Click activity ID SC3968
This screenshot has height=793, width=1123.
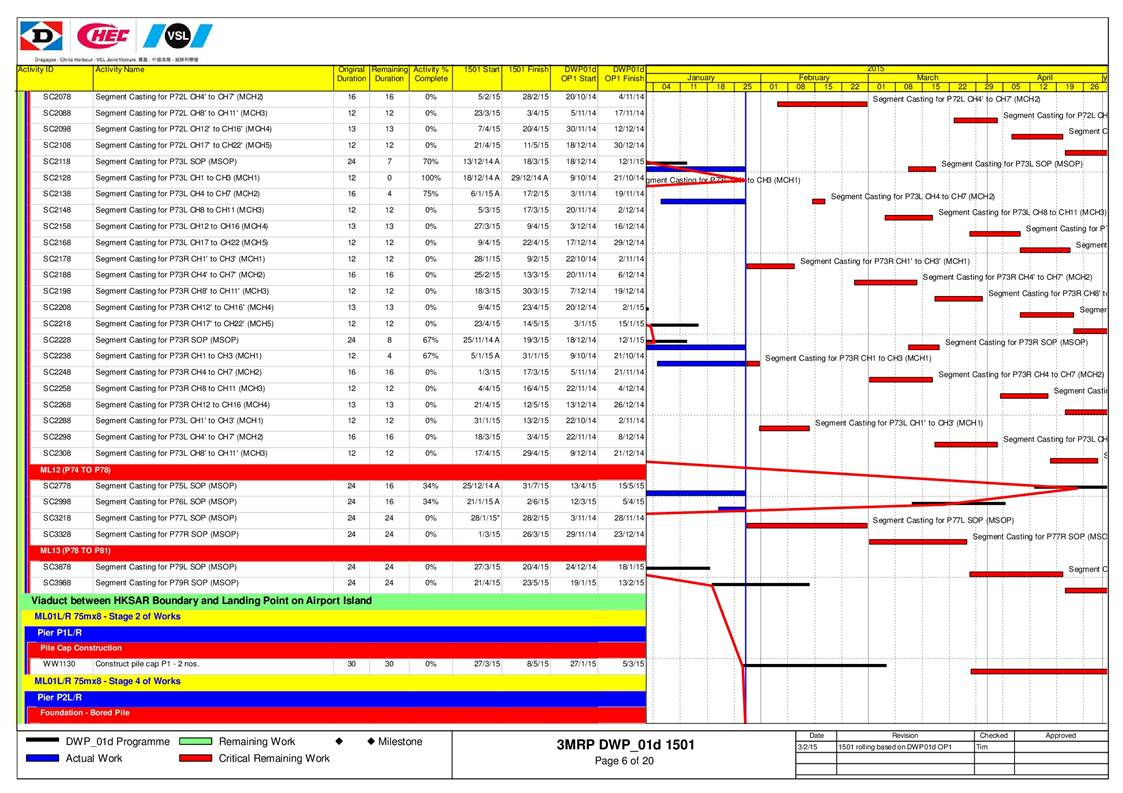pyautogui.click(x=57, y=583)
